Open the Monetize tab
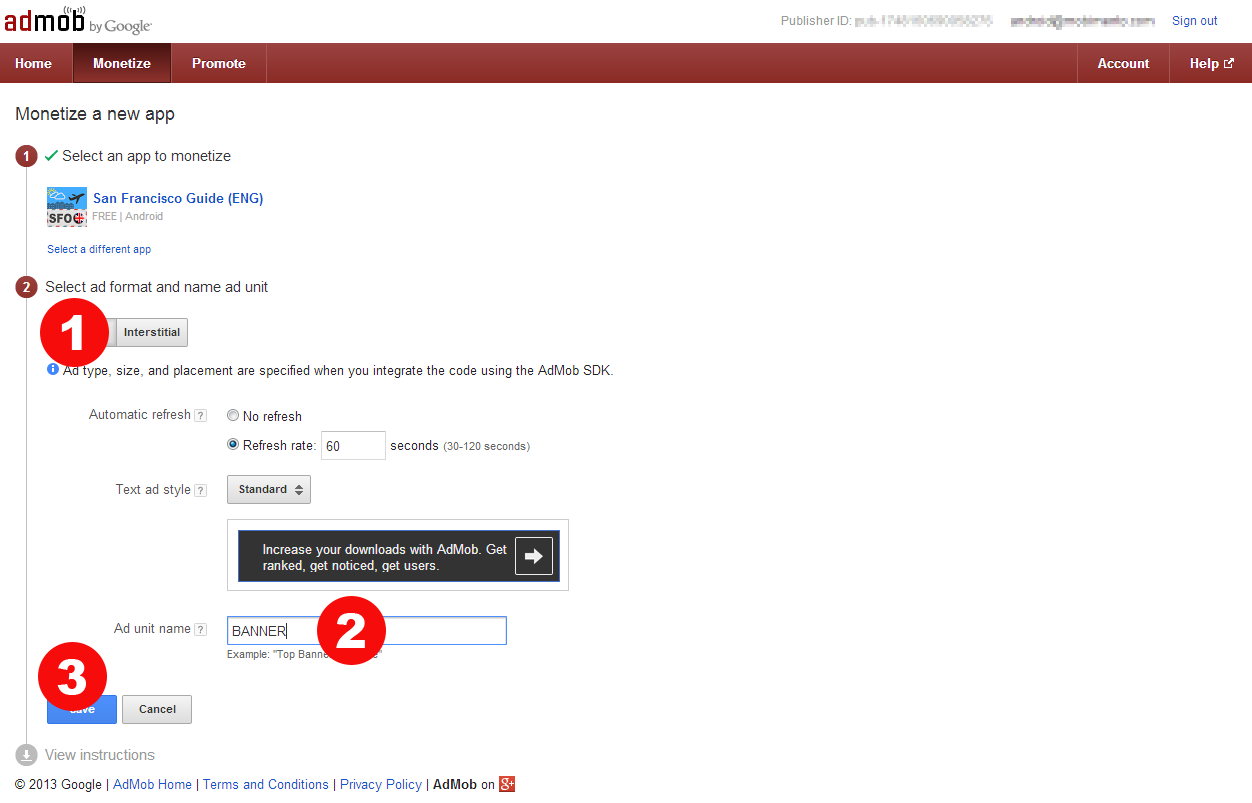 122,63
